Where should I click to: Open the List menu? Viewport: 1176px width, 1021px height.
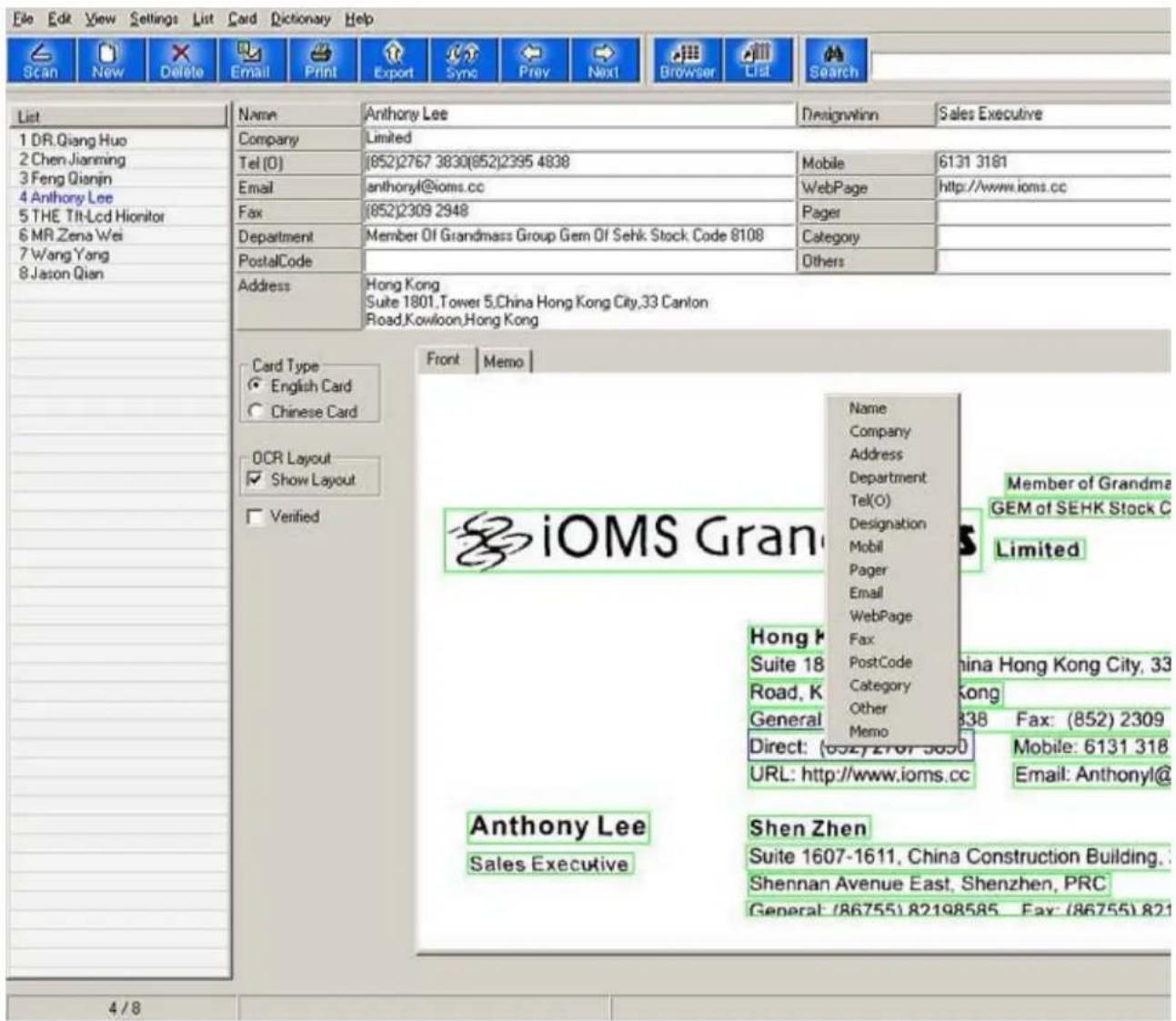(203, 18)
